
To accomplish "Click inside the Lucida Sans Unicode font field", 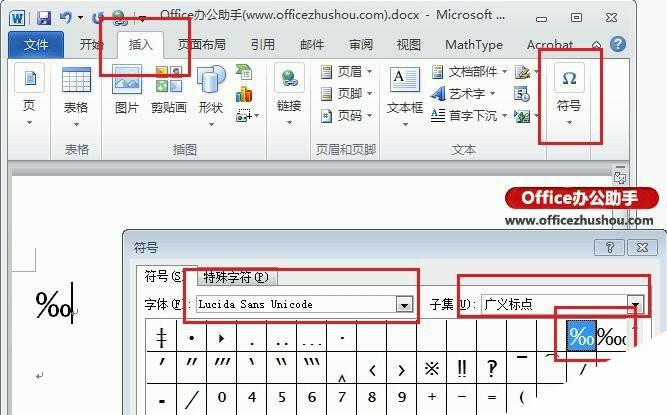I will pos(296,304).
